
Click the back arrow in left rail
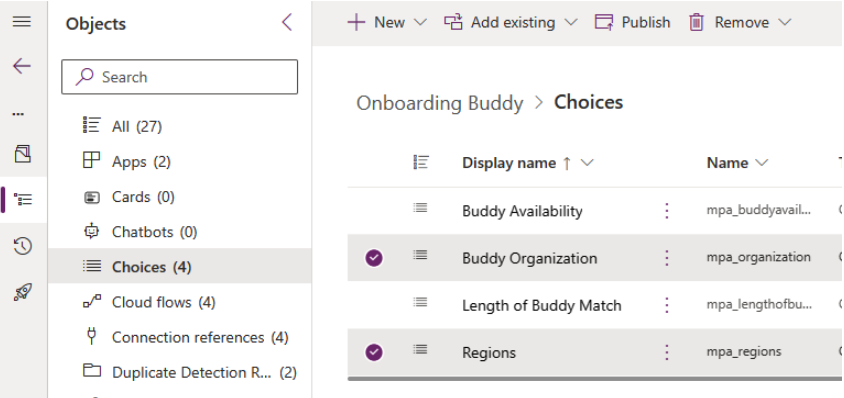[x=22, y=66]
